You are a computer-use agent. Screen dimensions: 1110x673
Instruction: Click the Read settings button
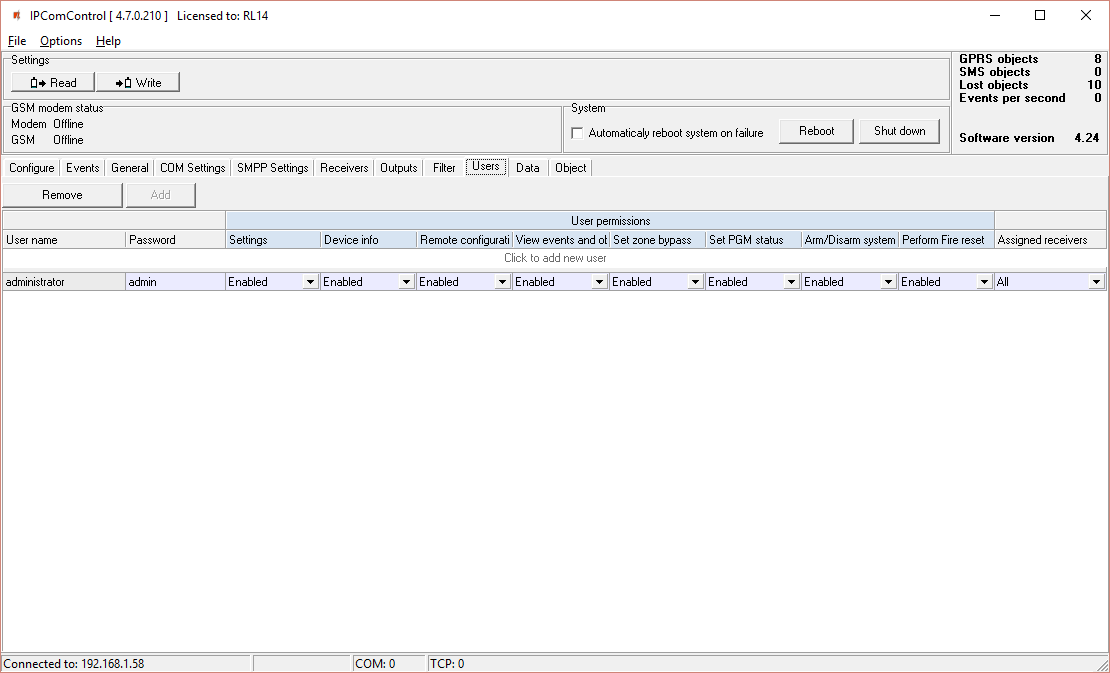[53, 83]
